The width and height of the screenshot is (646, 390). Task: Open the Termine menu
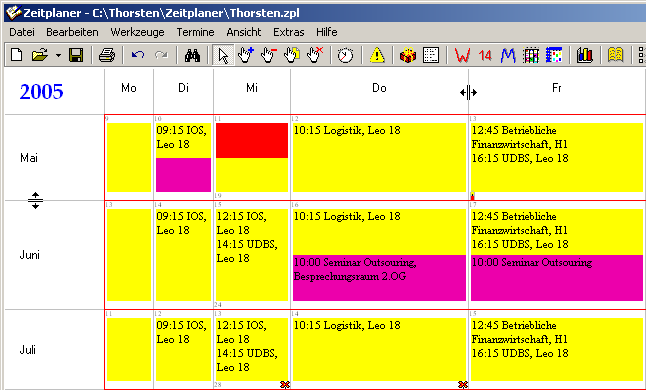pyautogui.click(x=195, y=32)
